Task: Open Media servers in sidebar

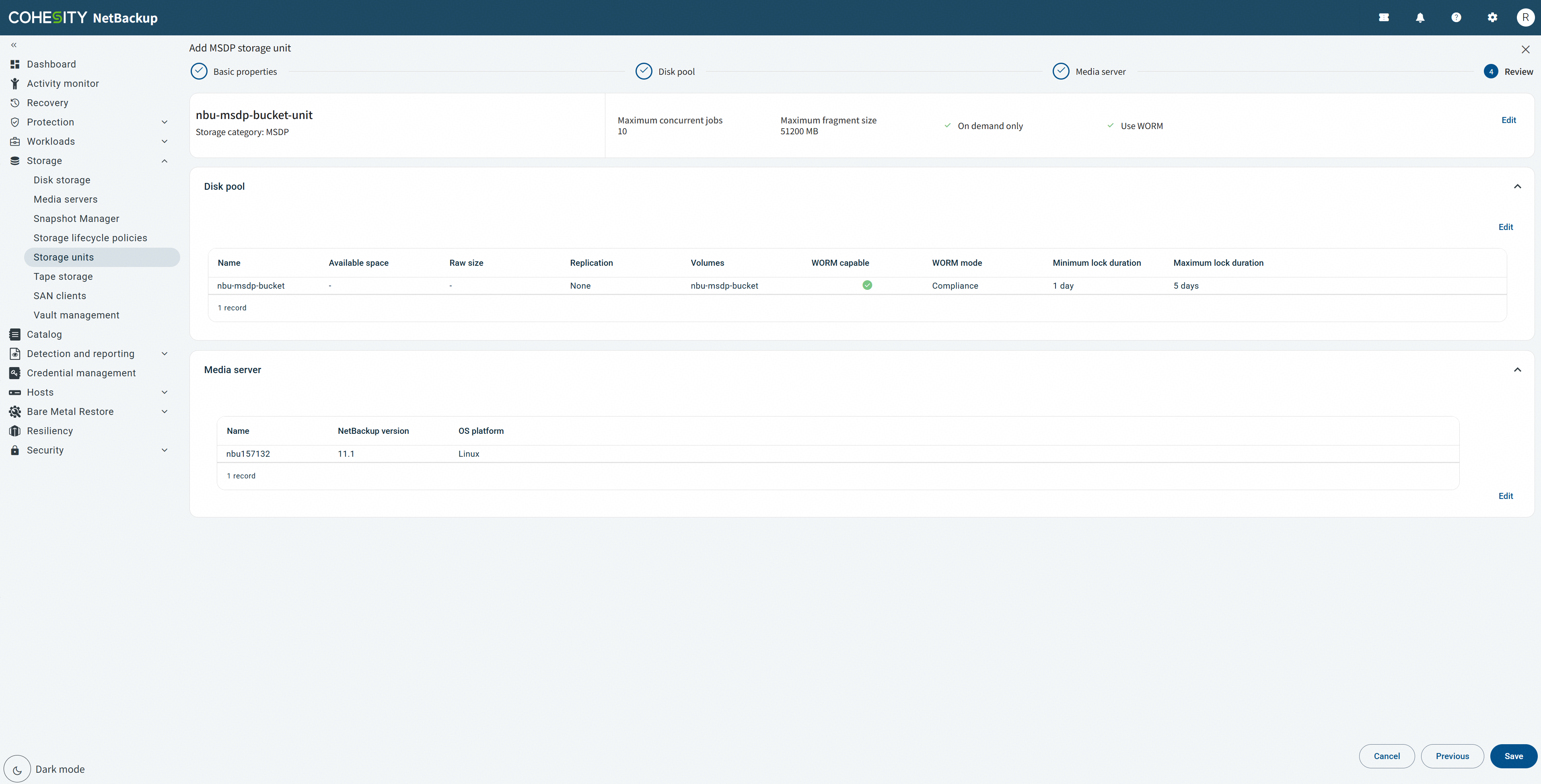Action: [x=66, y=199]
